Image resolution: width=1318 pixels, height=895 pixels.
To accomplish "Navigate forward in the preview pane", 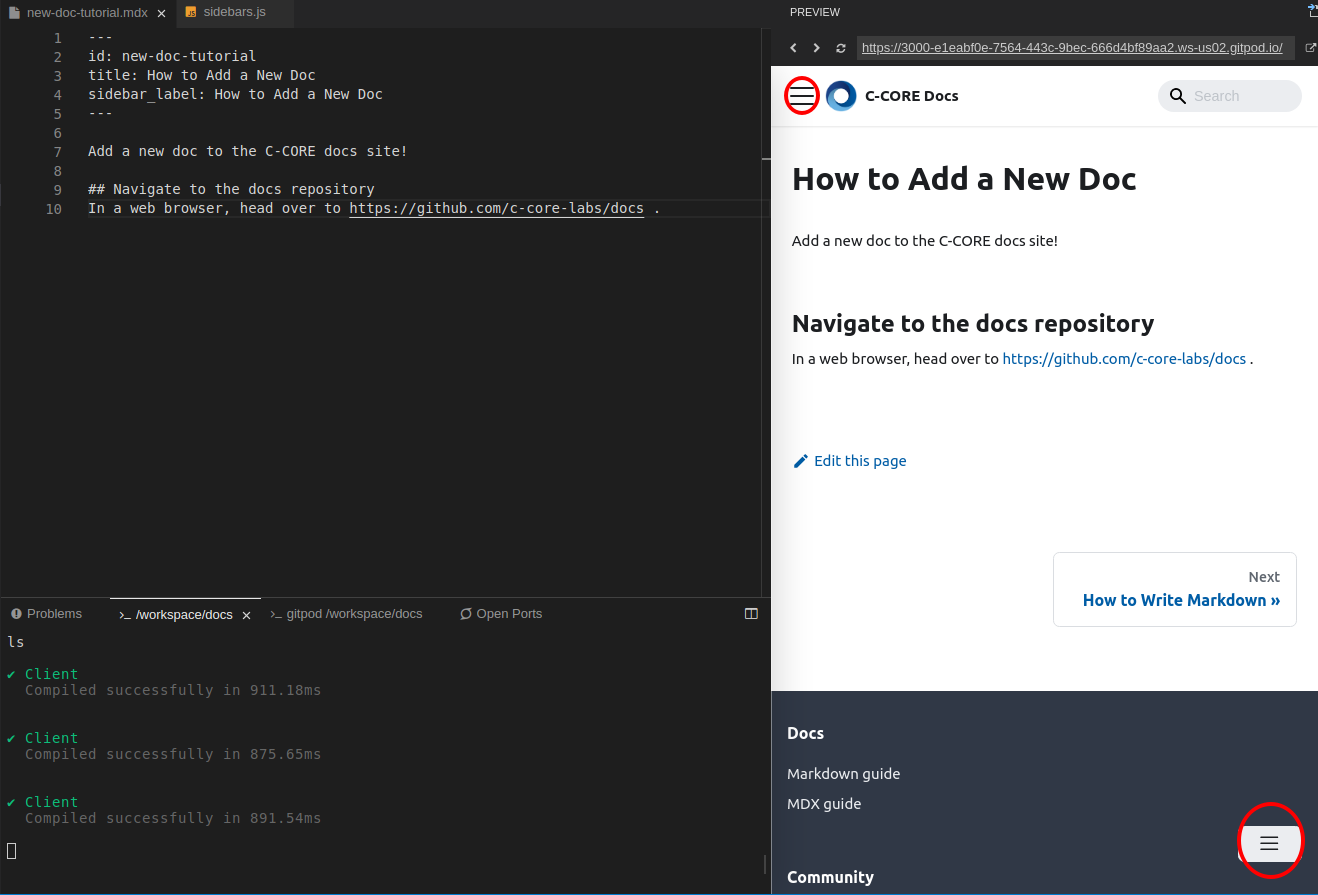I will (x=816, y=47).
